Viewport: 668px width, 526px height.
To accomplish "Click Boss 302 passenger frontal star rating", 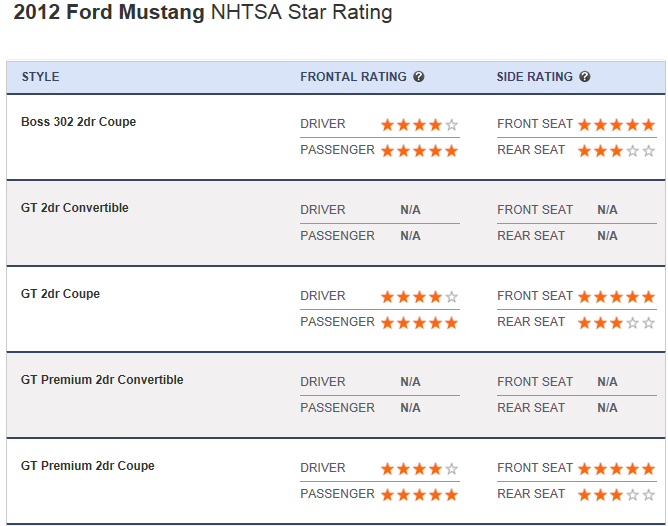I will 419,151.
